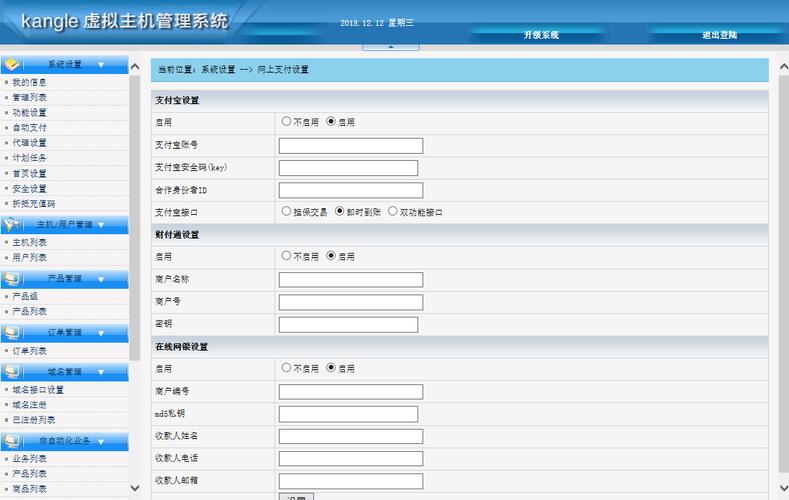This screenshot has width=789, height=500.
Task: Hide the top header using the collapse arrow
Action: 390,47
